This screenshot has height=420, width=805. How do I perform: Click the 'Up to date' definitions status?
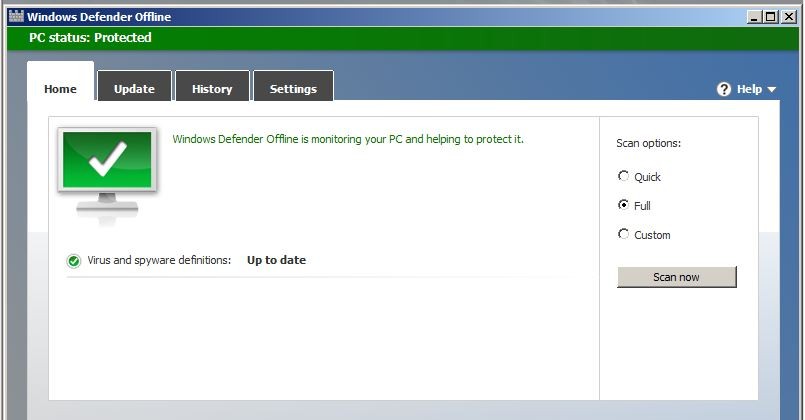[276, 260]
